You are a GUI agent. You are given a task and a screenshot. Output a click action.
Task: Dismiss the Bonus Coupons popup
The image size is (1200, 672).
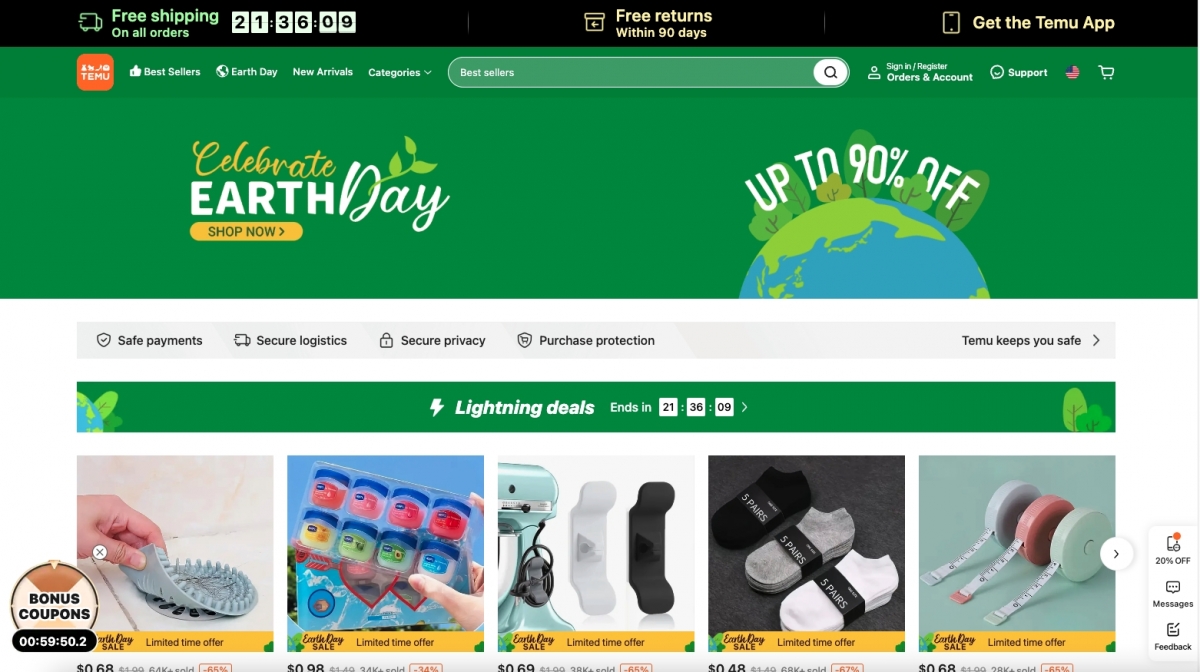tap(100, 552)
